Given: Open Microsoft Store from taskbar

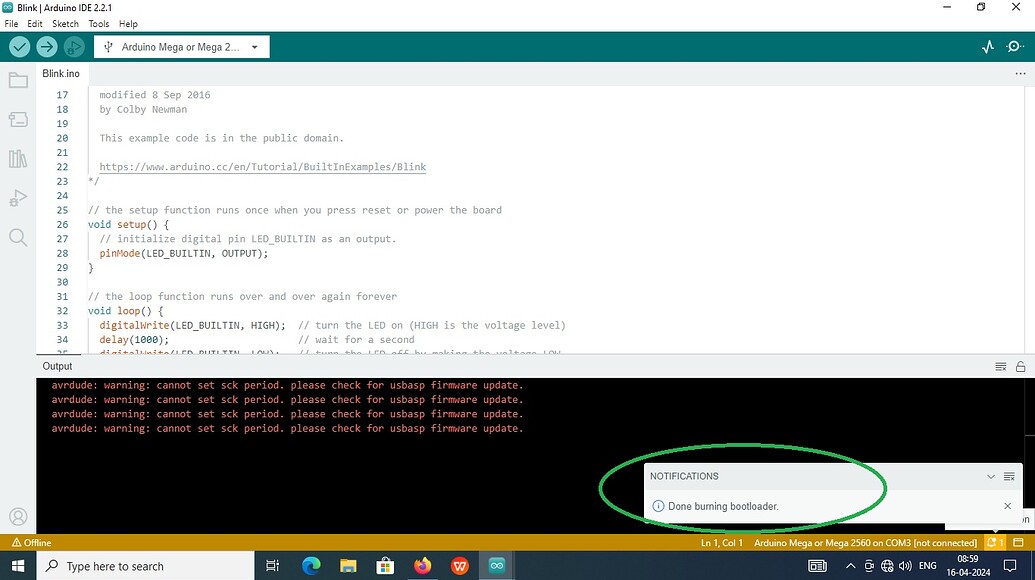Looking at the screenshot, I should [385, 566].
